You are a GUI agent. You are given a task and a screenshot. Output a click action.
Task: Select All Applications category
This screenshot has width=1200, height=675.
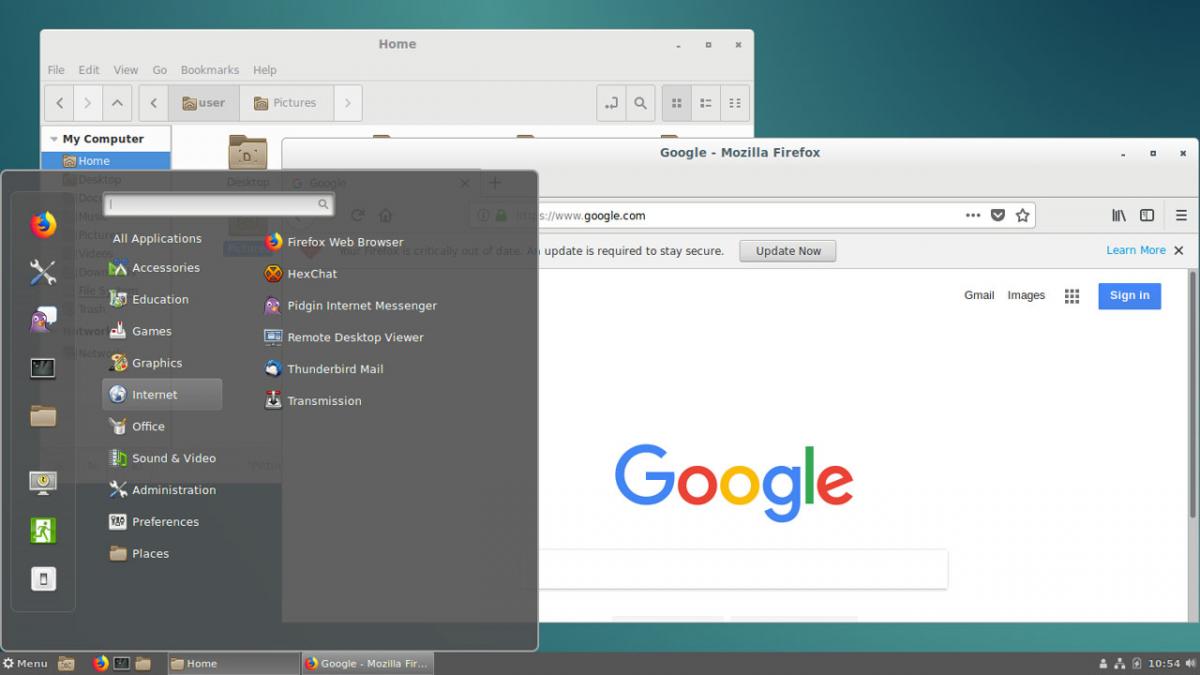tap(157, 238)
